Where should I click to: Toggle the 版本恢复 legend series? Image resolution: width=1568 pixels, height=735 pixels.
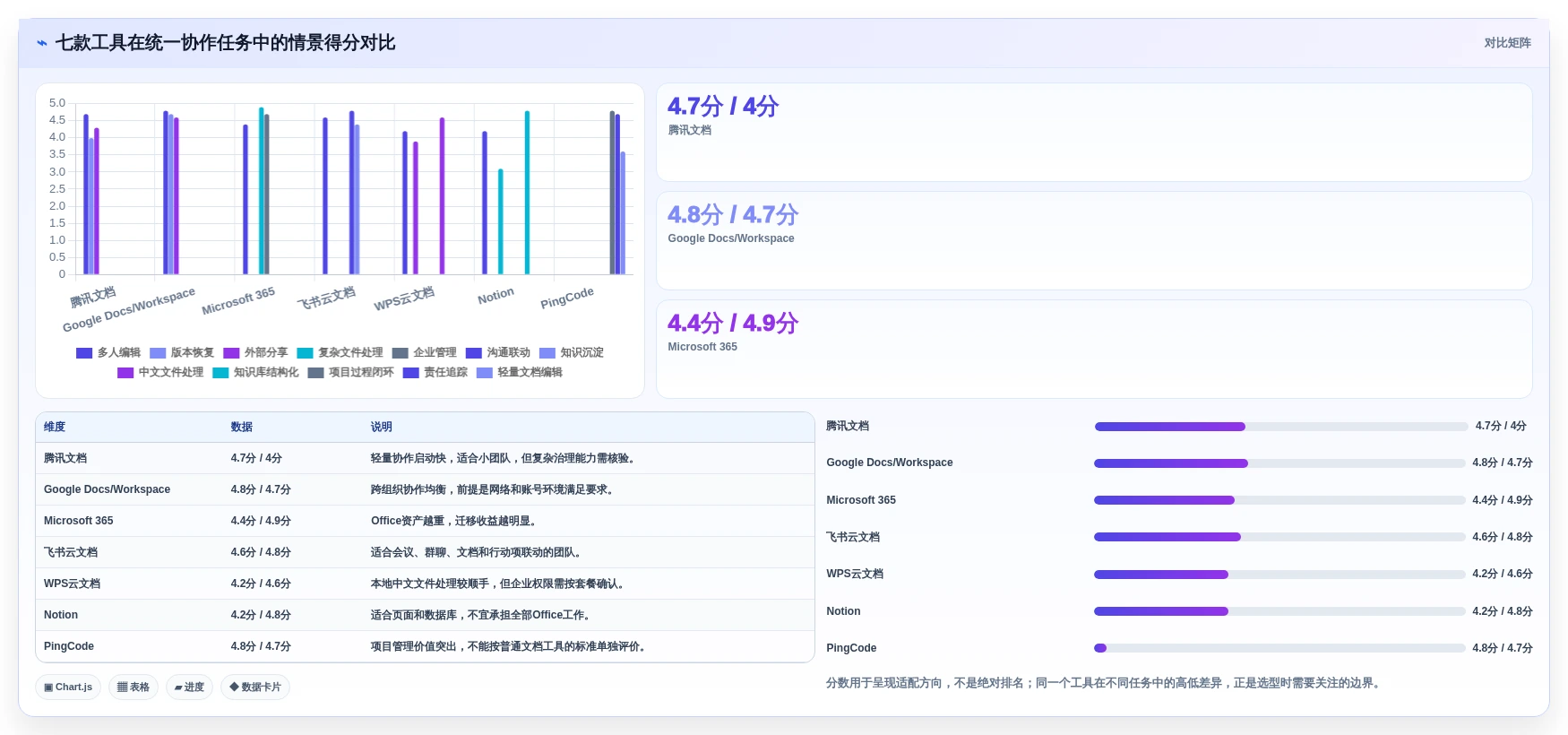182,353
